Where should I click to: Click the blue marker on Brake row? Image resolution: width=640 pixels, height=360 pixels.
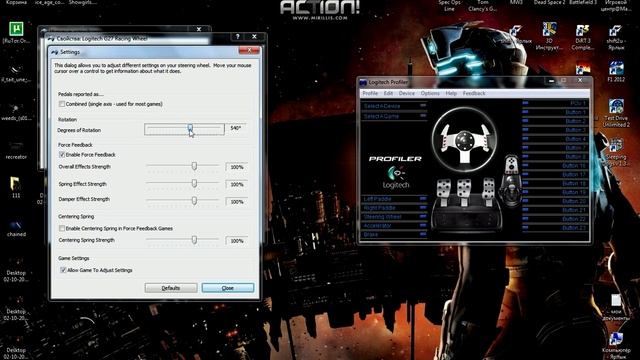(x=423, y=234)
